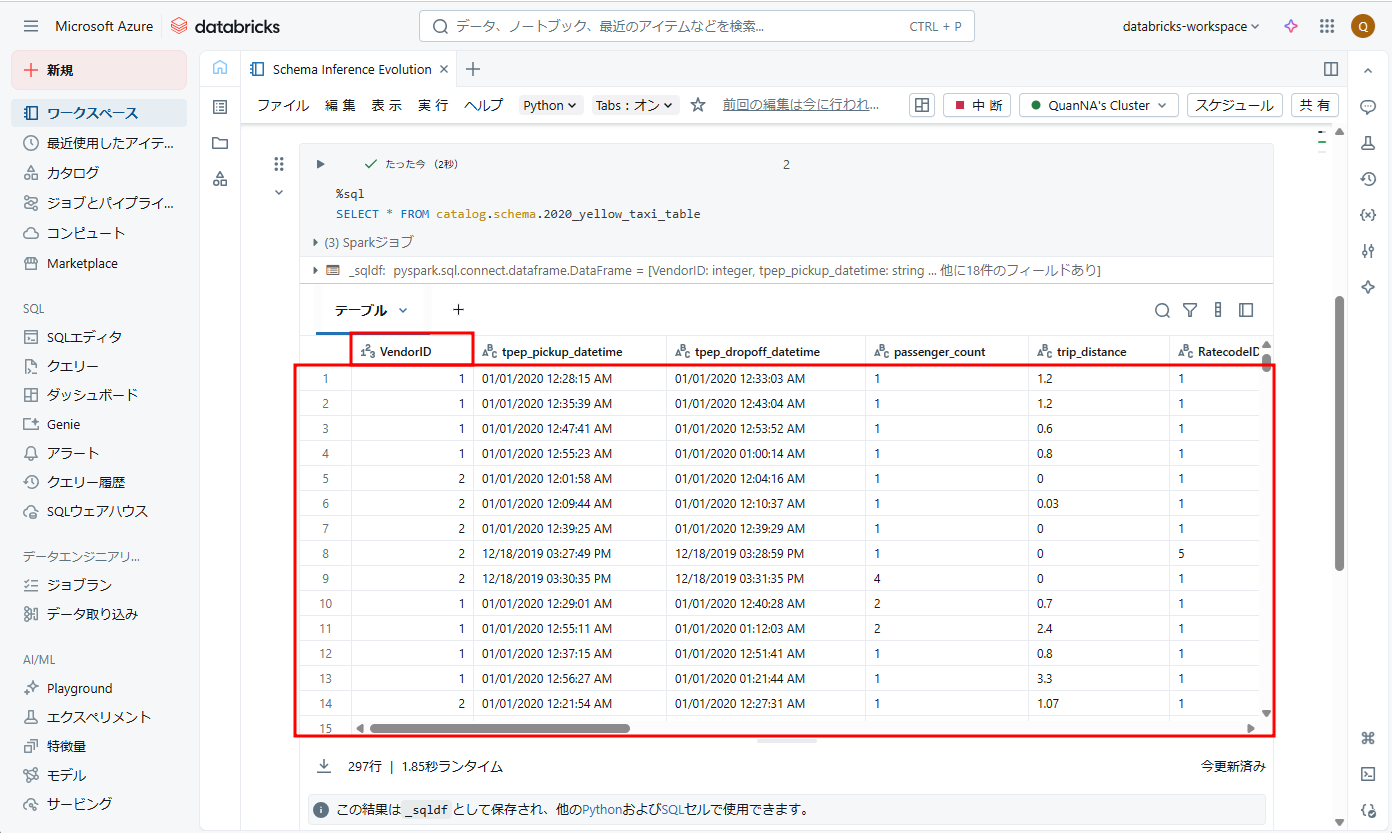The height and width of the screenshot is (833, 1392).
Task: Open the Python language dropdown
Action: 551,105
